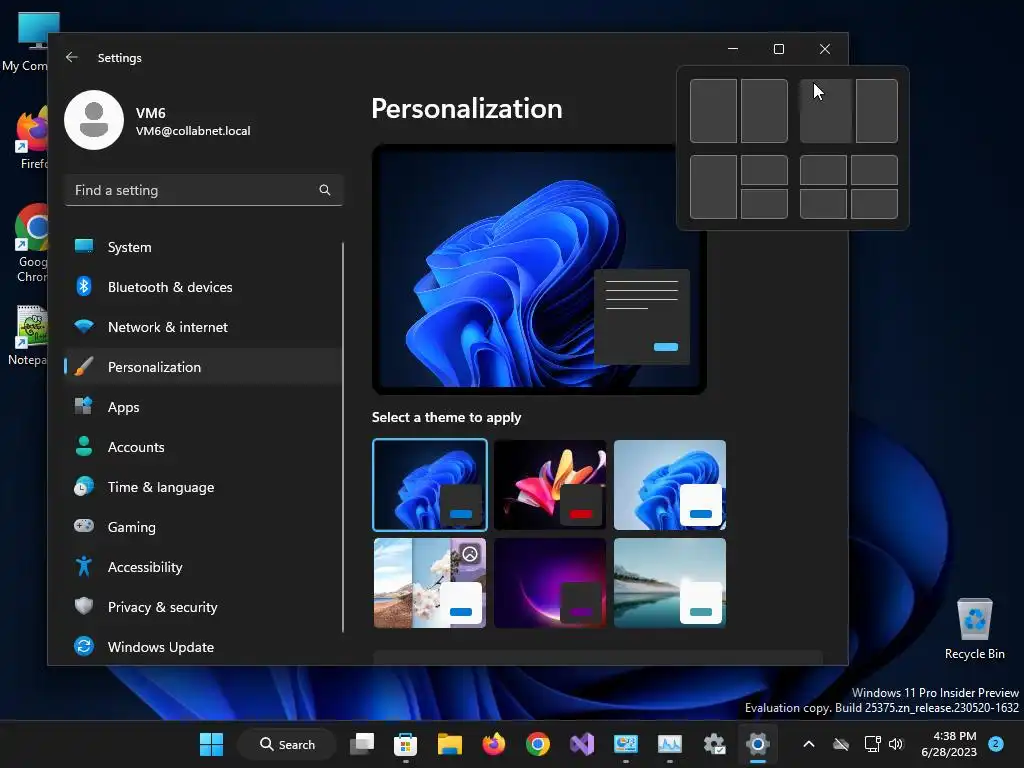Viewport: 1024px width, 768px height.
Task: Open the gear with checkmark taskbar app
Action: 714,744
